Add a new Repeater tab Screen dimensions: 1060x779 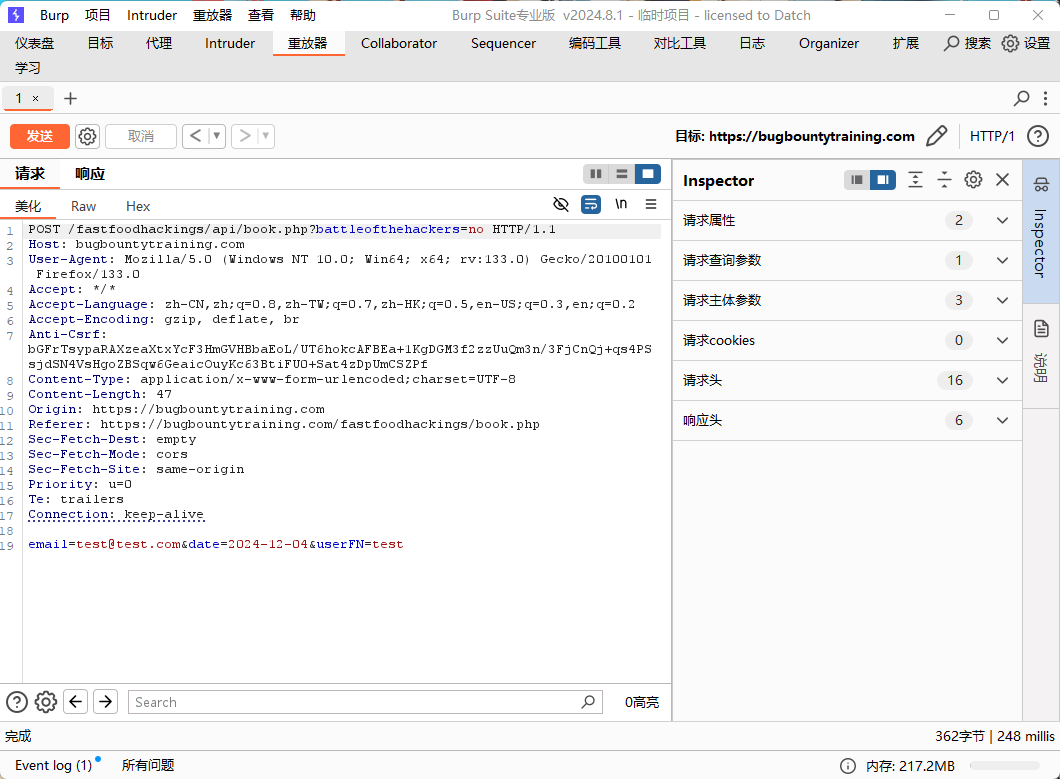70,98
